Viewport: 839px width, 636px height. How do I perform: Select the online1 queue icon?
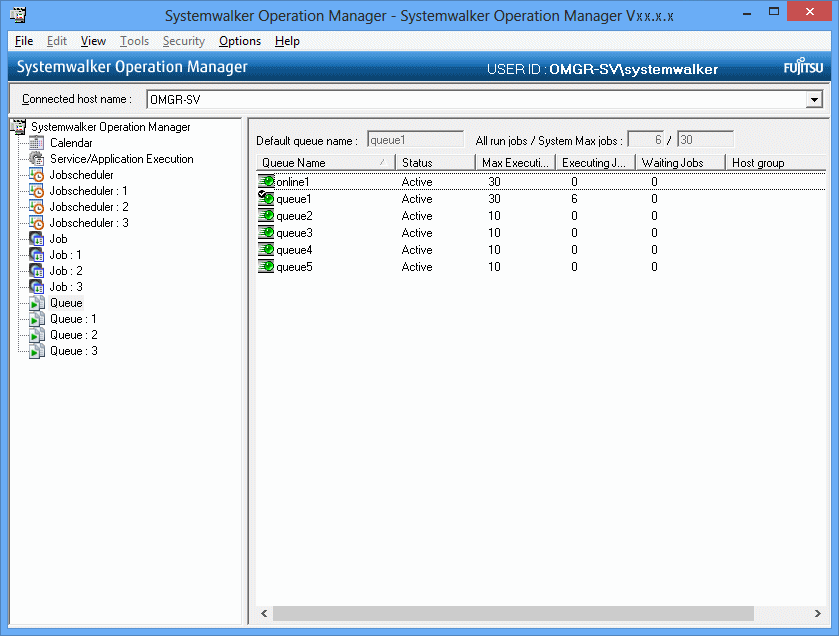coord(266,181)
